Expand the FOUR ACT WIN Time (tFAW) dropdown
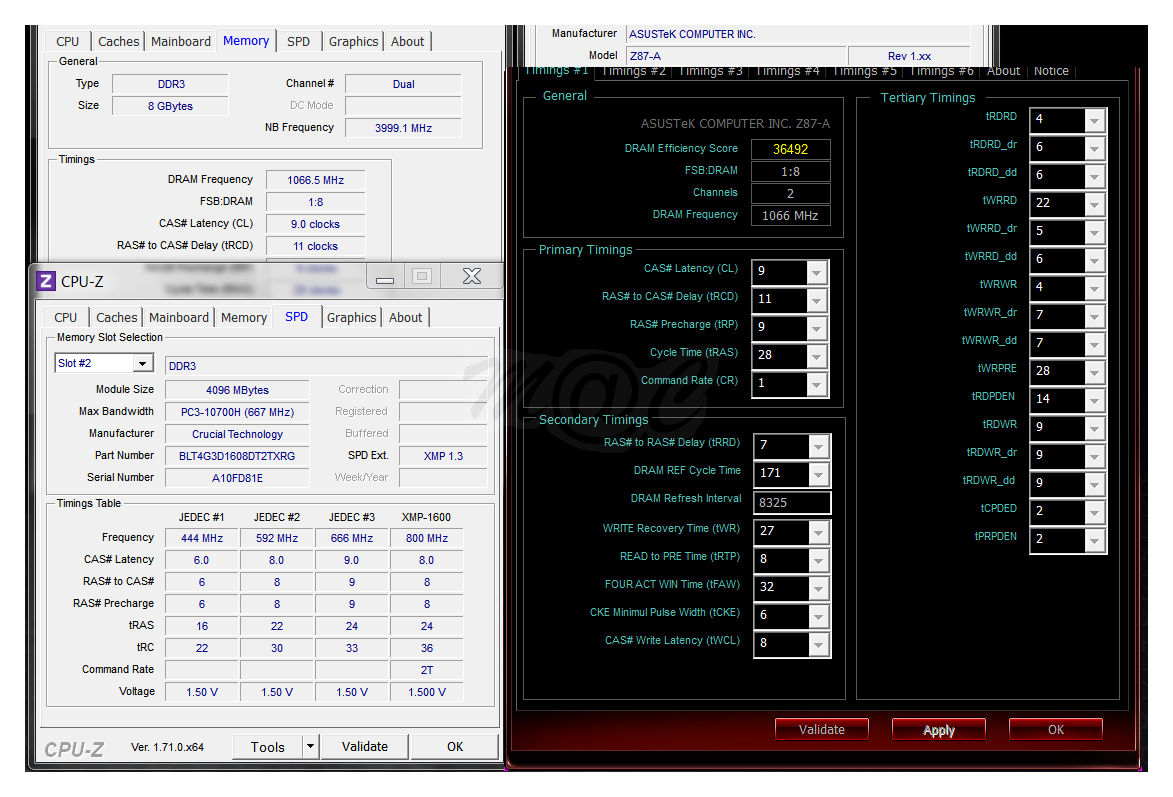Image resolution: width=1173 pixels, height=797 pixels. 819,587
